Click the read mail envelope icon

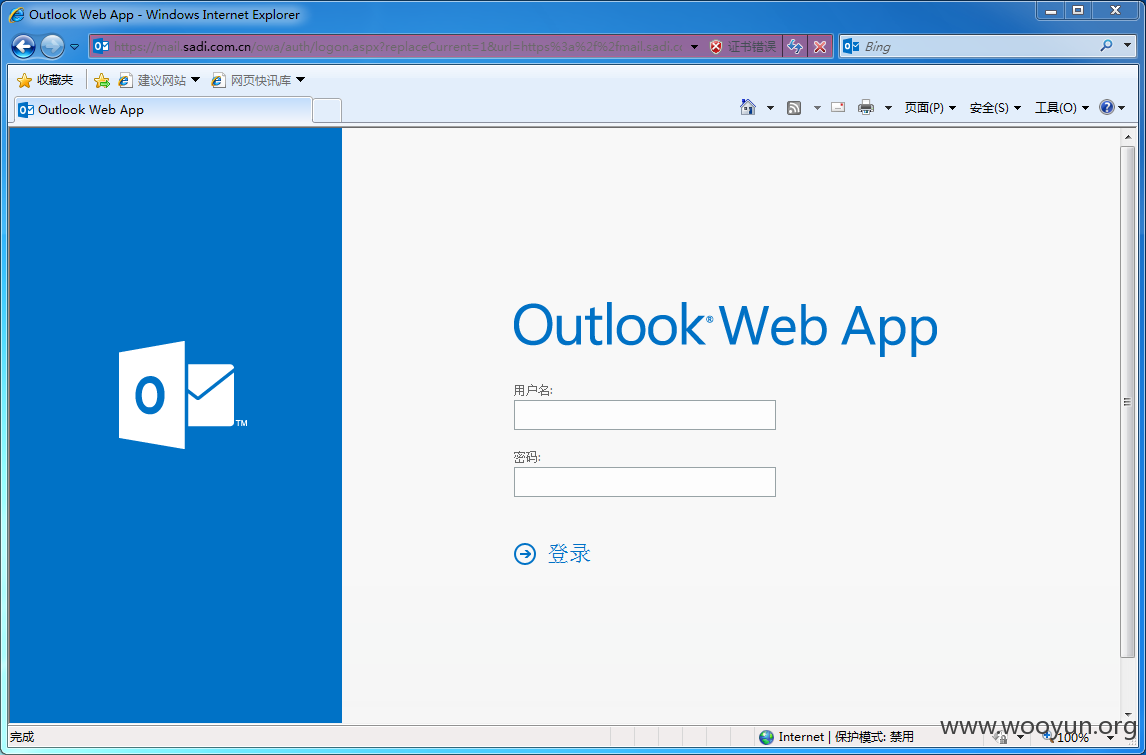(838, 107)
